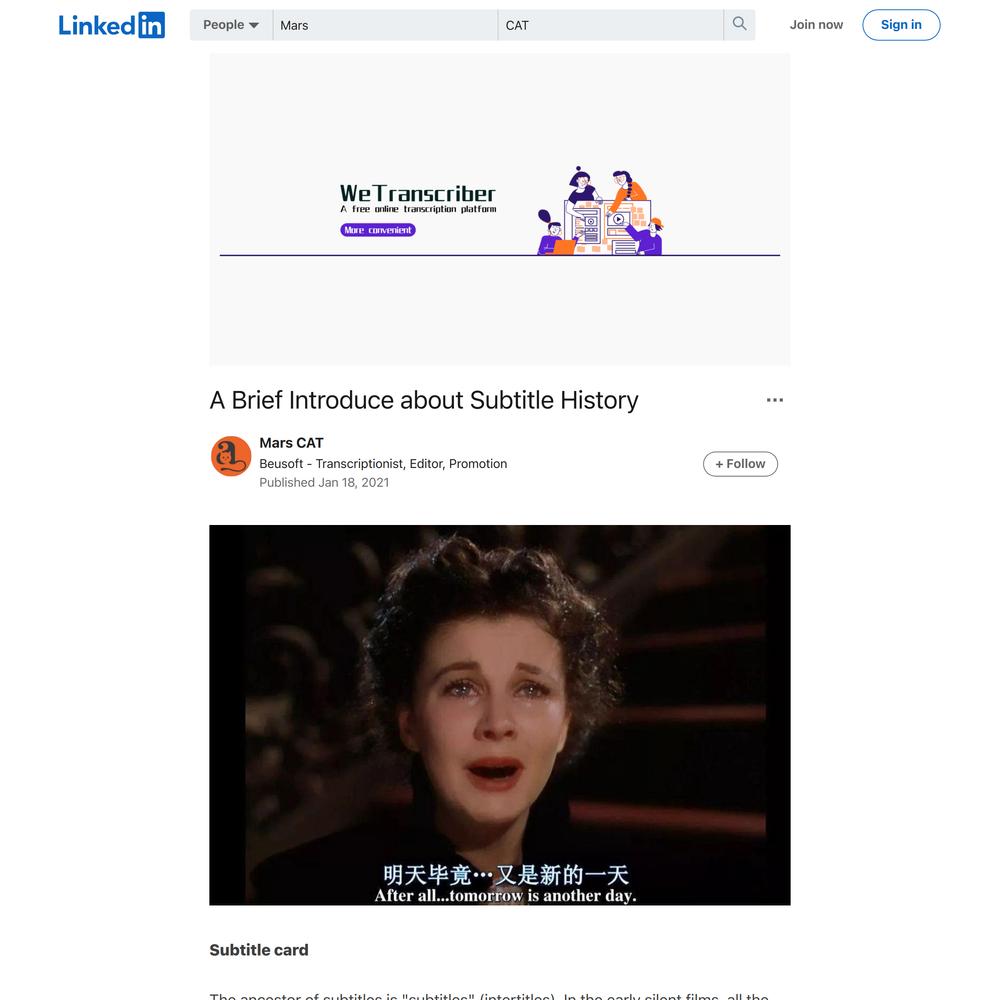
Task: Open the People search category selector
Action: click(x=231, y=25)
